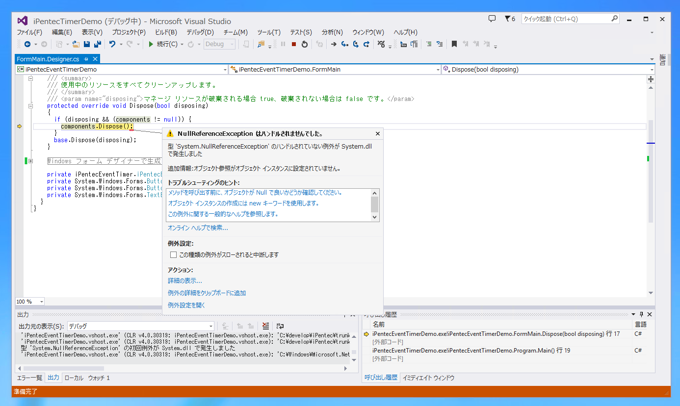This screenshot has height=406, width=680.
Task: Click the editor split plus icon
Action: click(651, 79)
